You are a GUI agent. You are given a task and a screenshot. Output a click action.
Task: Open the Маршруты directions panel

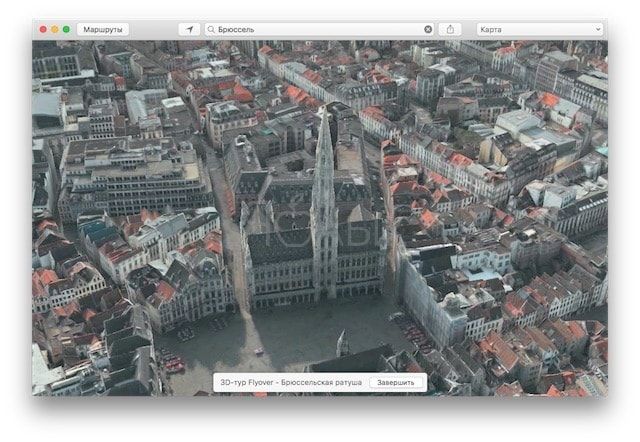(103, 29)
